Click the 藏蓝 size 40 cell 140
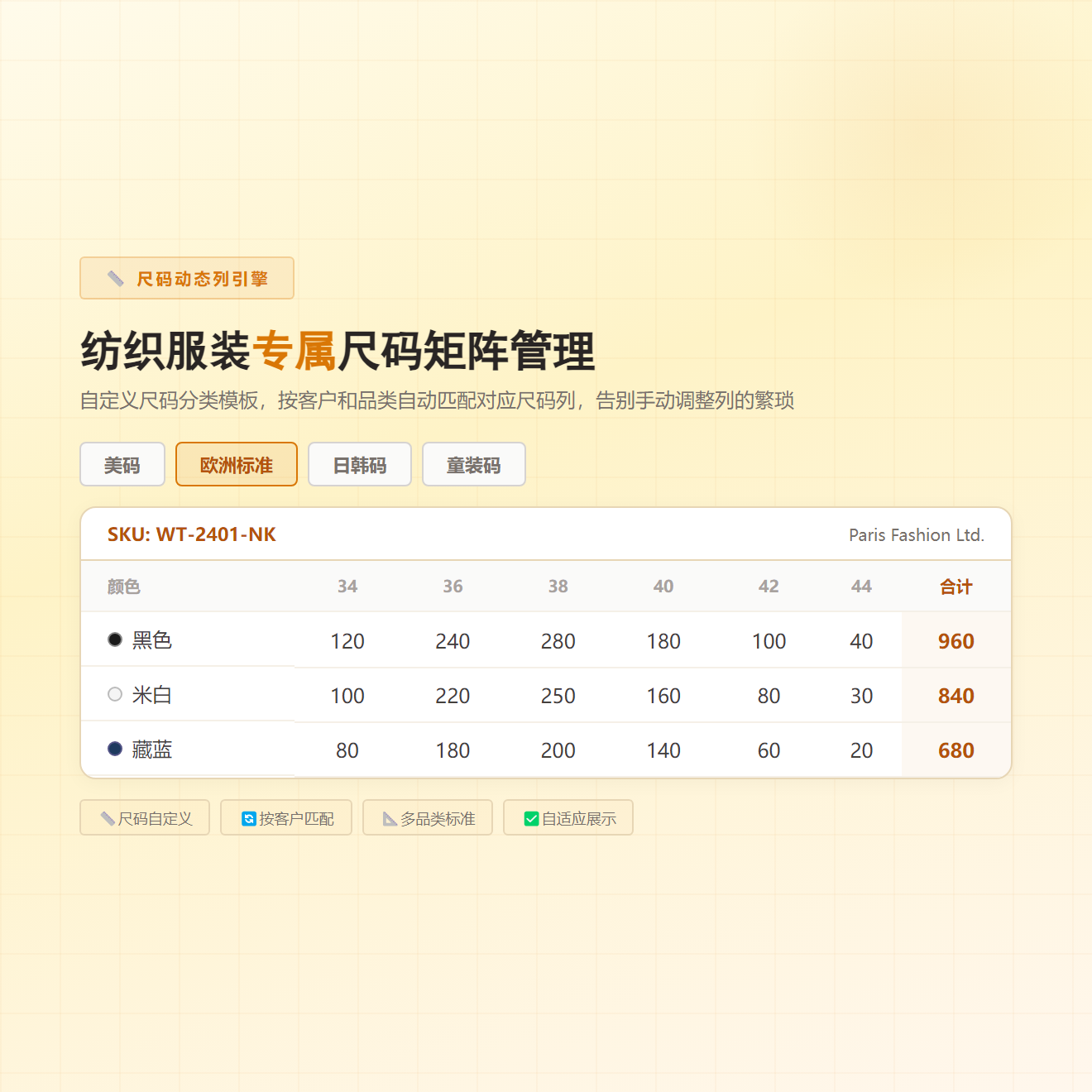 coord(663,750)
